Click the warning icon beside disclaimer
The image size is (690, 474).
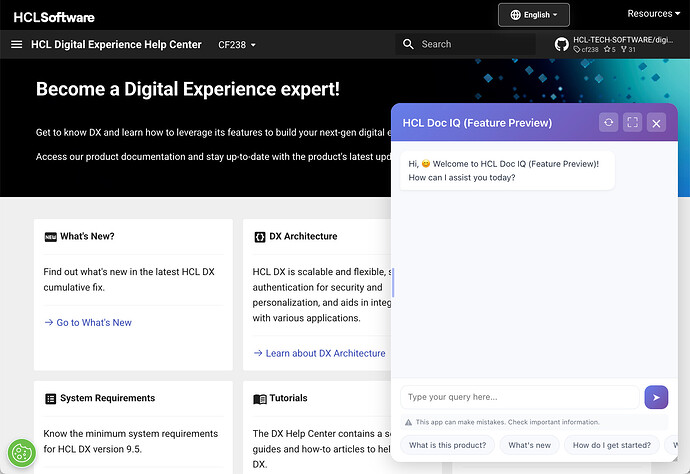click(408, 422)
